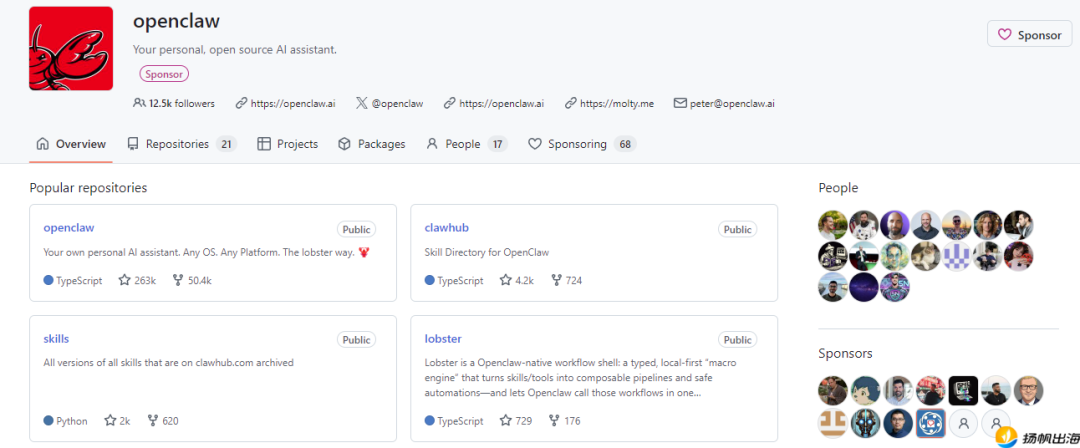The height and width of the screenshot is (448, 1080).
Task: Open the X @openclaw profile link
Action: (x=389, y=103)
